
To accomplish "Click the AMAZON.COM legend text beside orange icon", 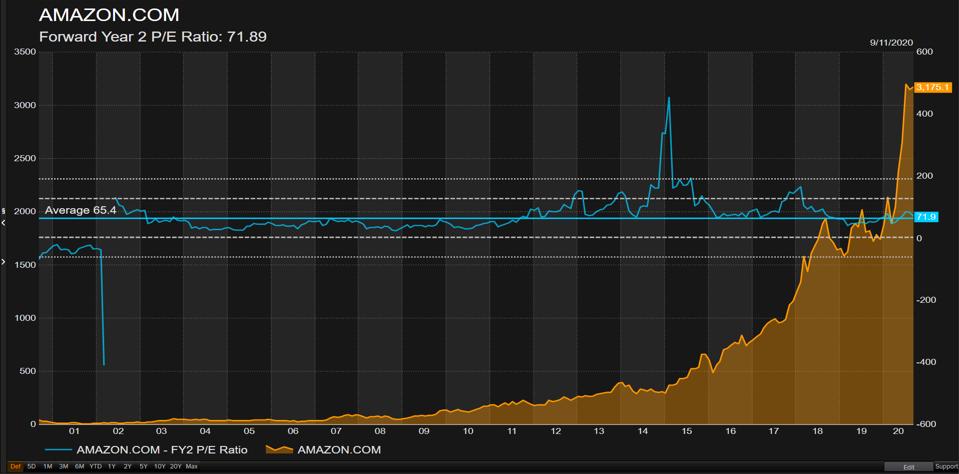I will (339, 450).
